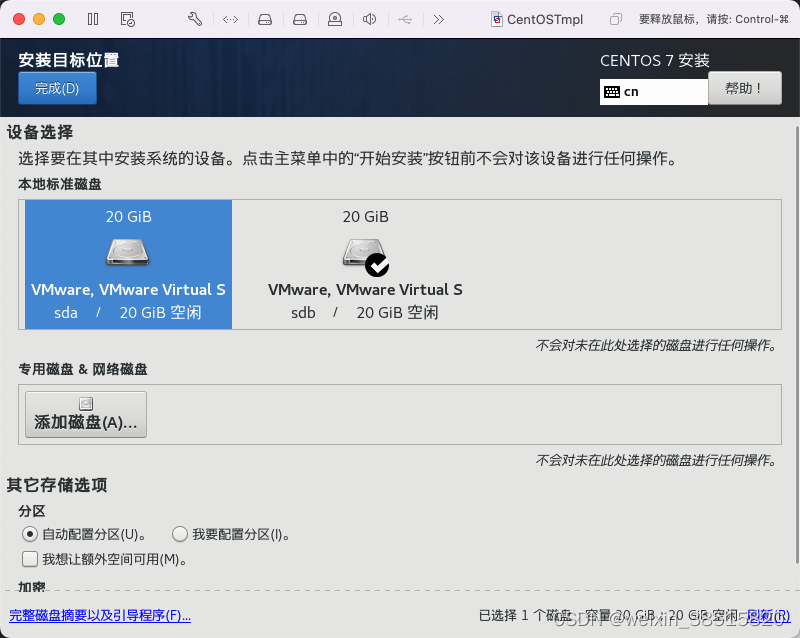Click the sound speaker icon in the toolbar

pyautogui.click(x=369, y=19)
